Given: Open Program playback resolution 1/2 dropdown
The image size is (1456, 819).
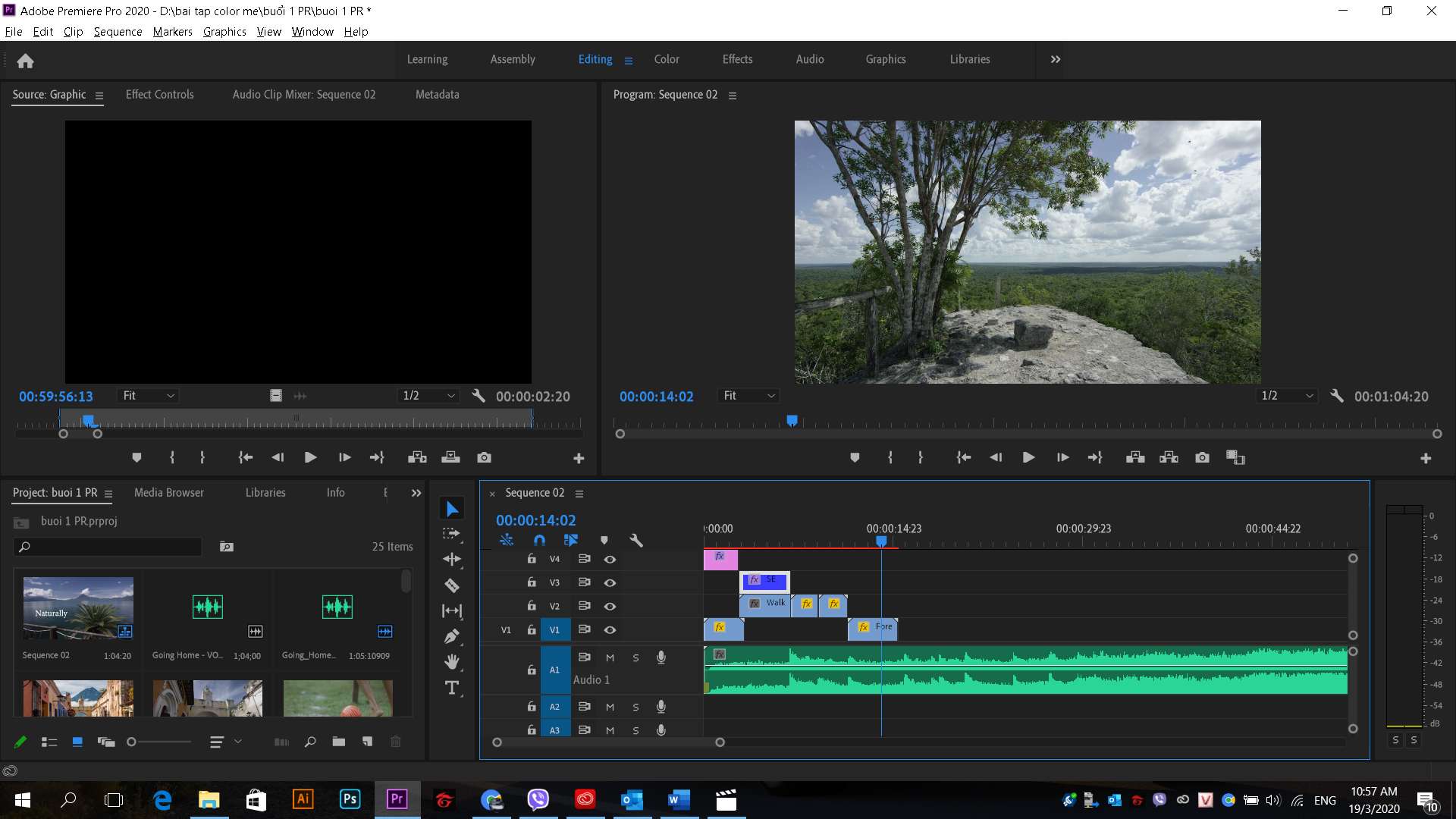Looking at the screenshot, I should [1287, 396].
